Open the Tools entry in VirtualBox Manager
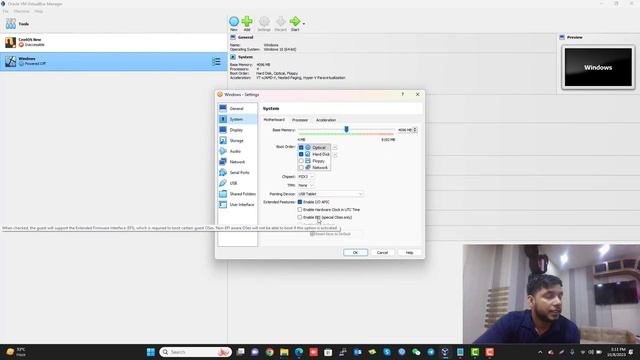Viewport: 640px width, 360px height. pos(113,24)
